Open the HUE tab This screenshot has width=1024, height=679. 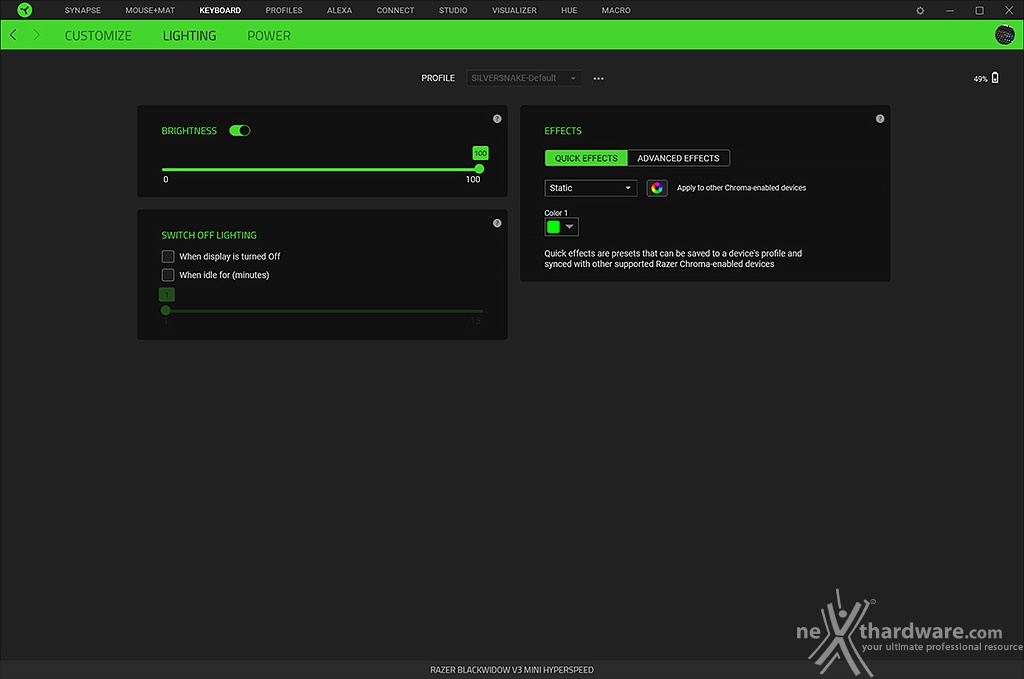point(569,10)
